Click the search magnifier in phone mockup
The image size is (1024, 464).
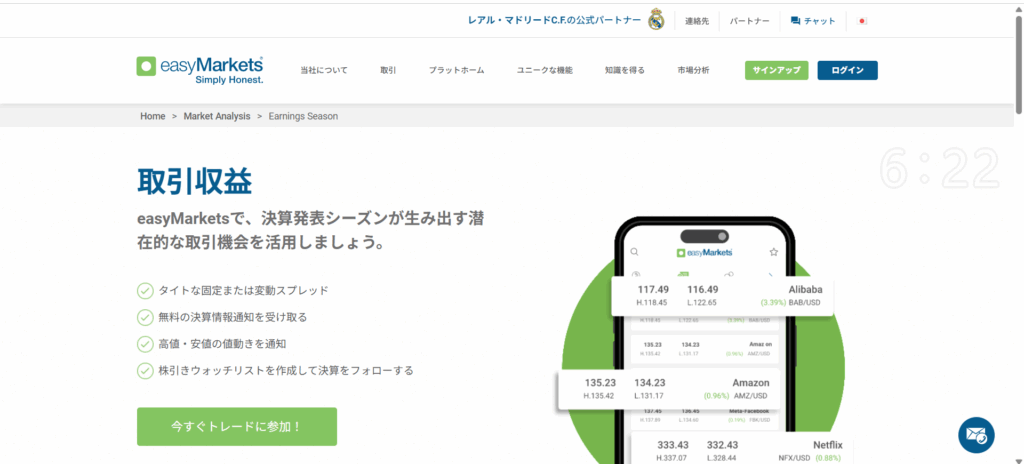click(634, 252)
